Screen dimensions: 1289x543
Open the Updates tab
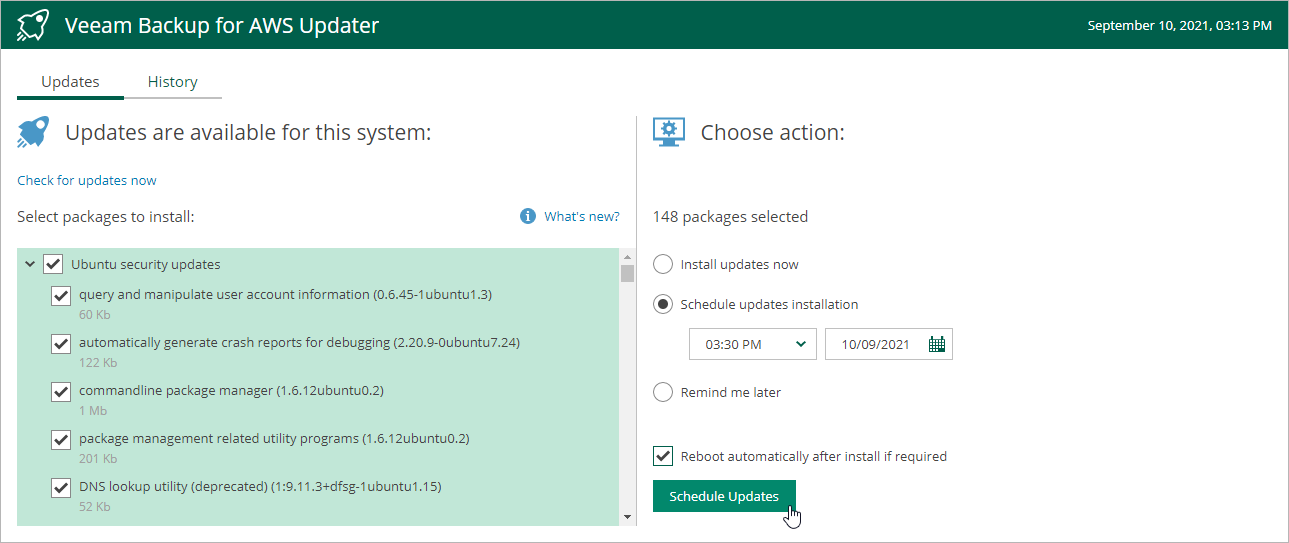point(70,82)
